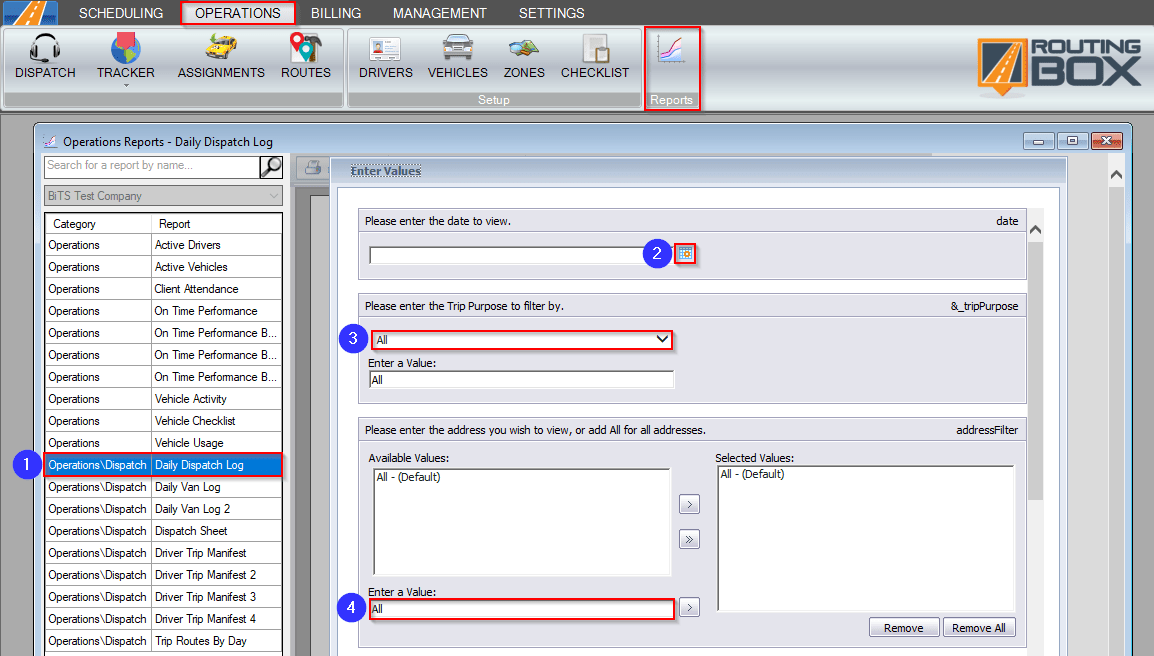Expand the Tracker dropdown arrow
This screenshot has height=656, width=1154.
tap(126, 85)
